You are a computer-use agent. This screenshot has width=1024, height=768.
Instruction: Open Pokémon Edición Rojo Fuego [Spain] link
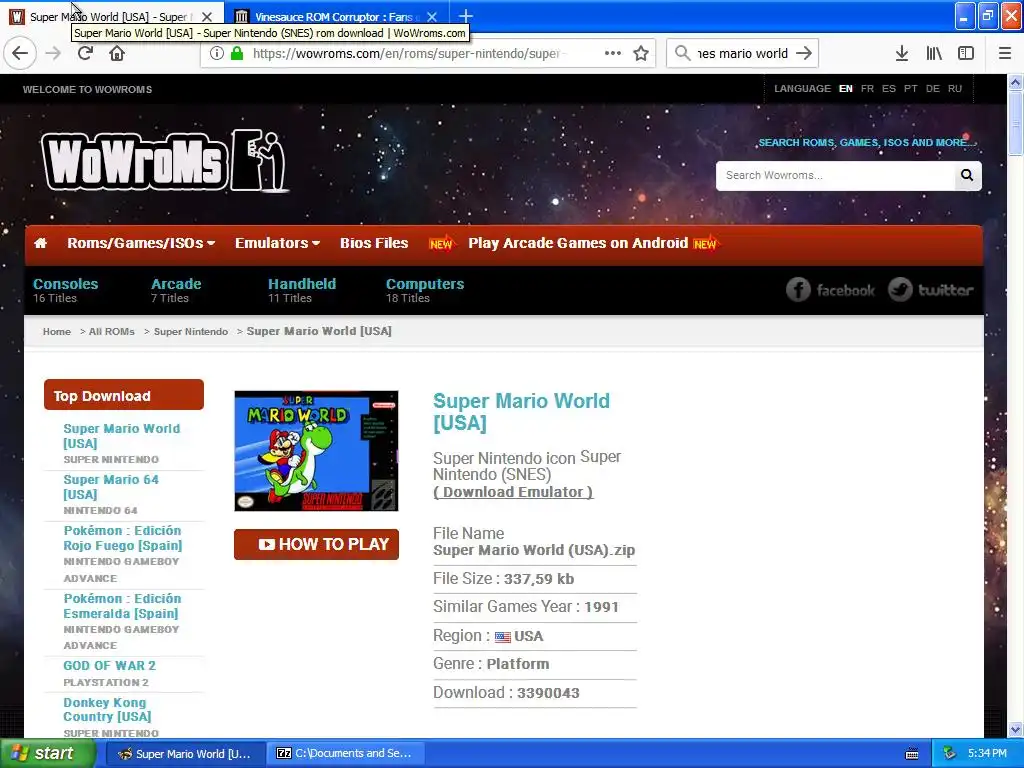(123, 538)
